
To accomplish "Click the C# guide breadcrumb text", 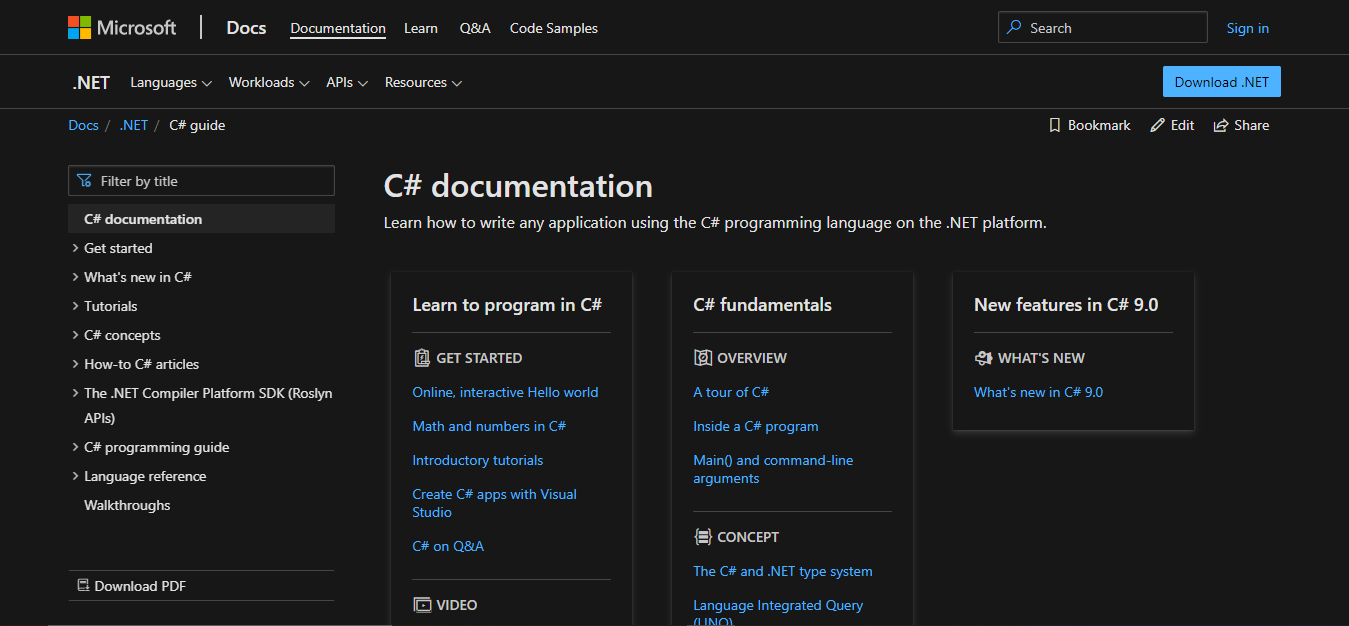I will tap(197, 125).
